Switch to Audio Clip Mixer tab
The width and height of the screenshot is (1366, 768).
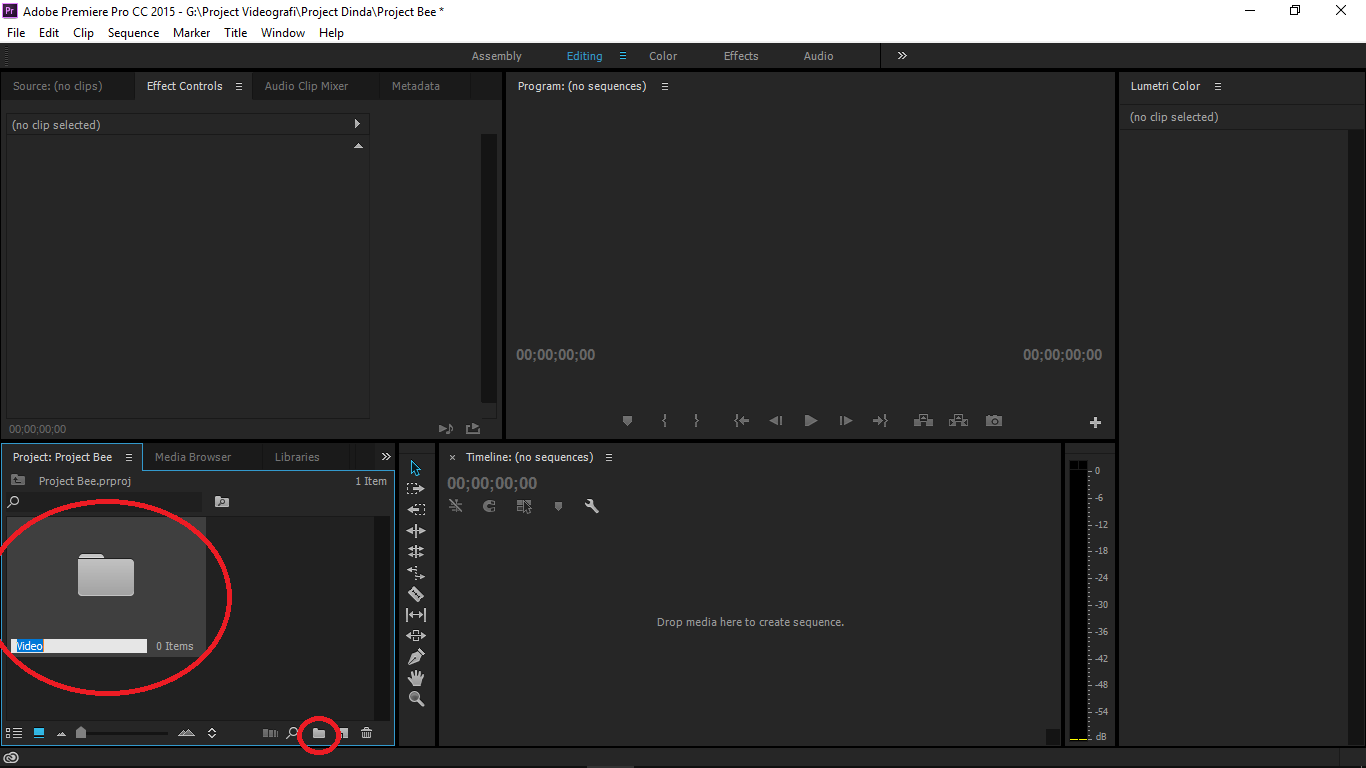[306, 86]
